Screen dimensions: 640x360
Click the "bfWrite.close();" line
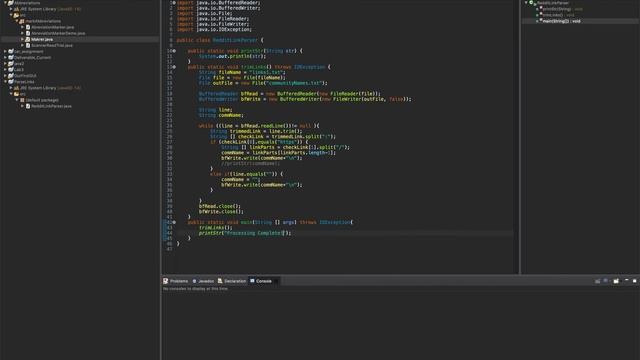coord(221,211)
